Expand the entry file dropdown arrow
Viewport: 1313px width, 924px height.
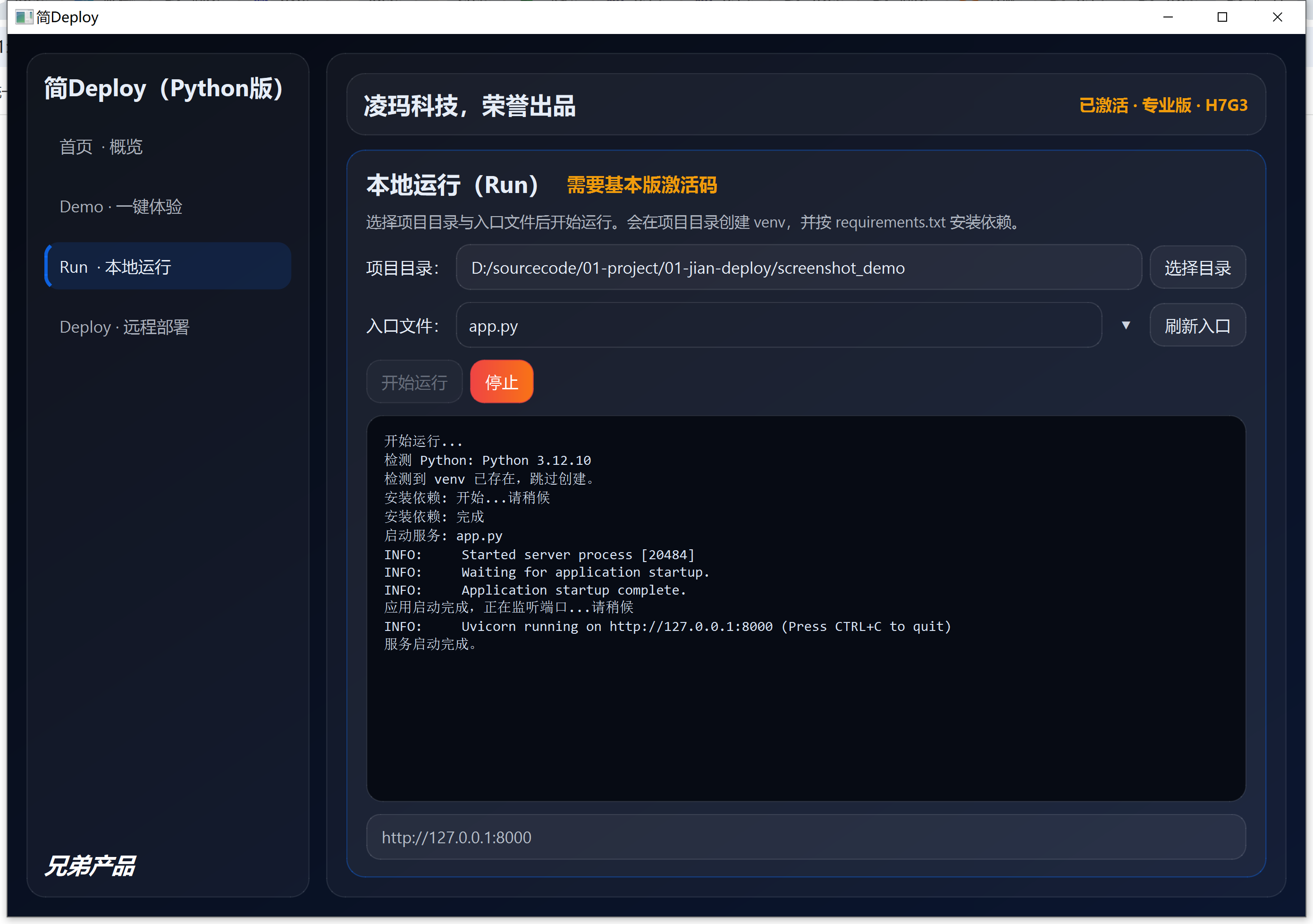click(1126, 325)
